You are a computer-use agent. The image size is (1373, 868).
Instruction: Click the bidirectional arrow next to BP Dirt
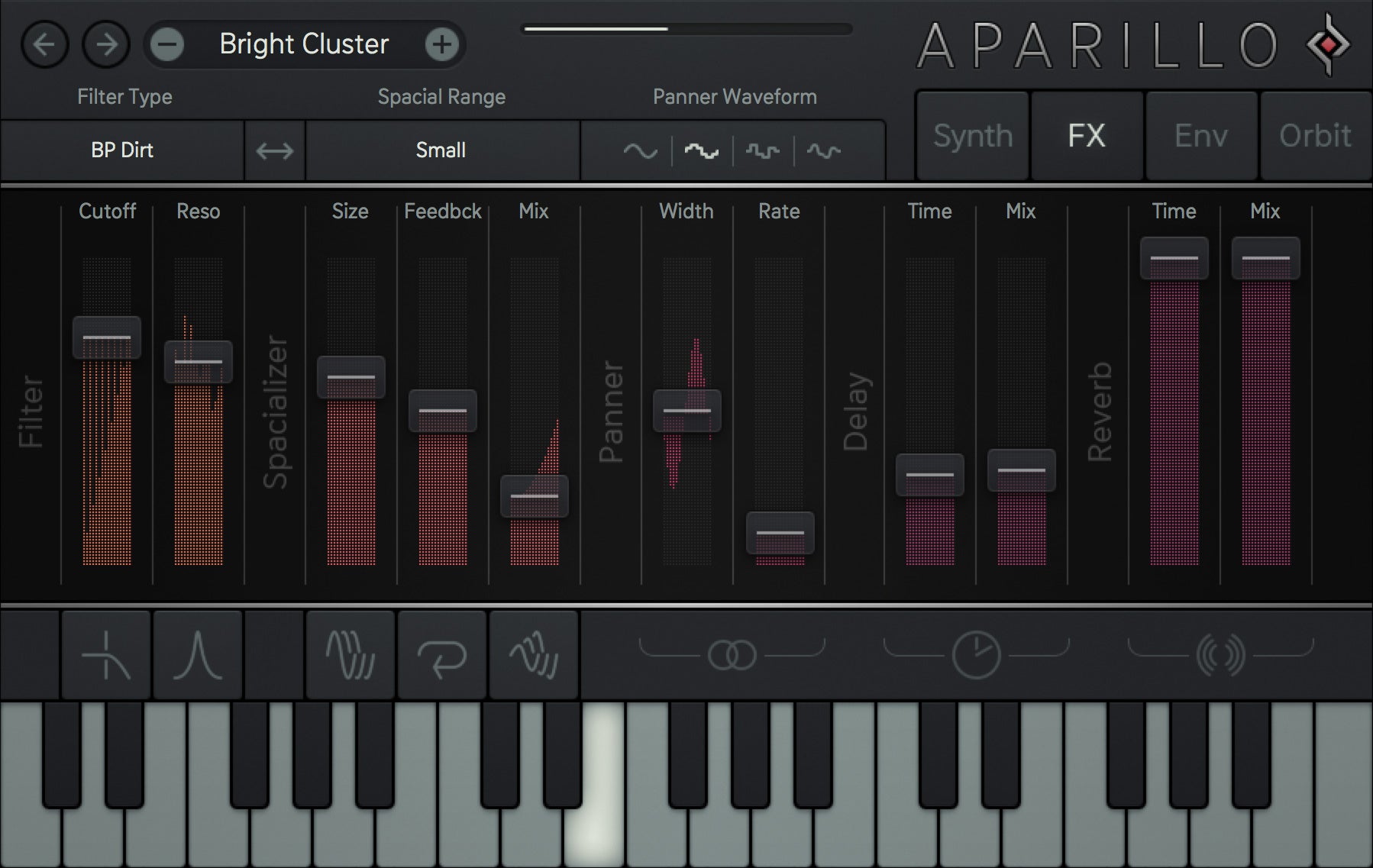pos(274,150)
